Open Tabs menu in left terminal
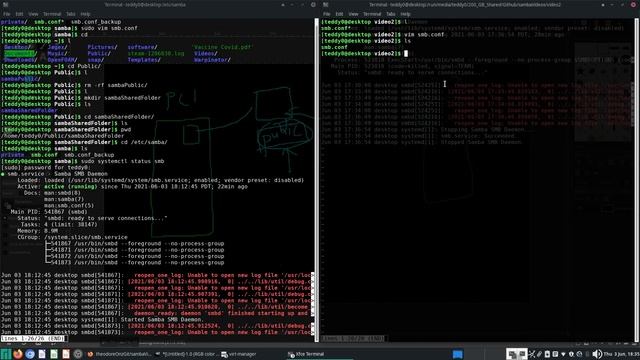Image resolution: width=640 pixels, height=360 pixels. pyautogui.click(x=71, y=14)
